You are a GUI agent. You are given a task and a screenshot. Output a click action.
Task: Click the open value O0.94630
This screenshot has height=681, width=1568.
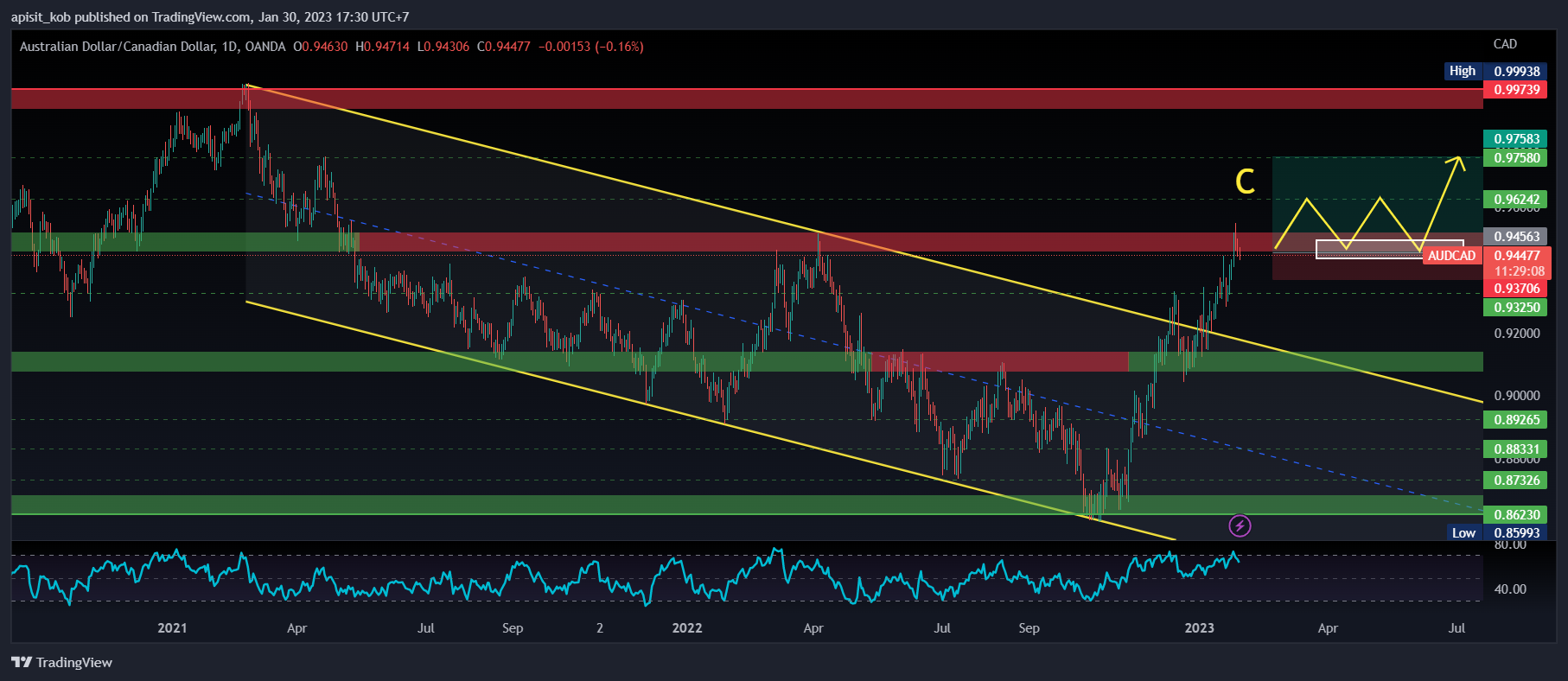(320, 47)
